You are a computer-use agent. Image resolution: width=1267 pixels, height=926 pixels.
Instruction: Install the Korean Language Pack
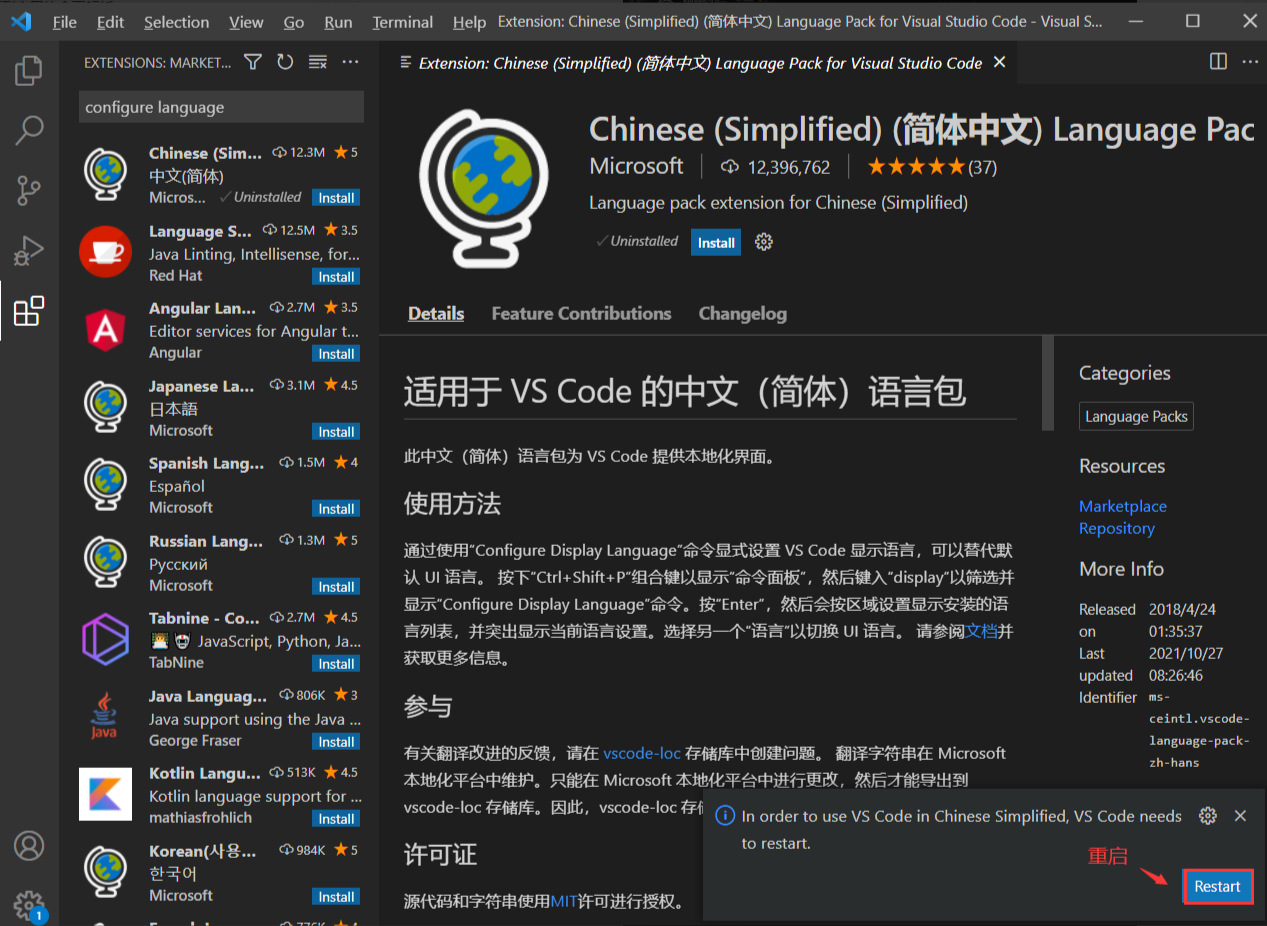[336, 897]
